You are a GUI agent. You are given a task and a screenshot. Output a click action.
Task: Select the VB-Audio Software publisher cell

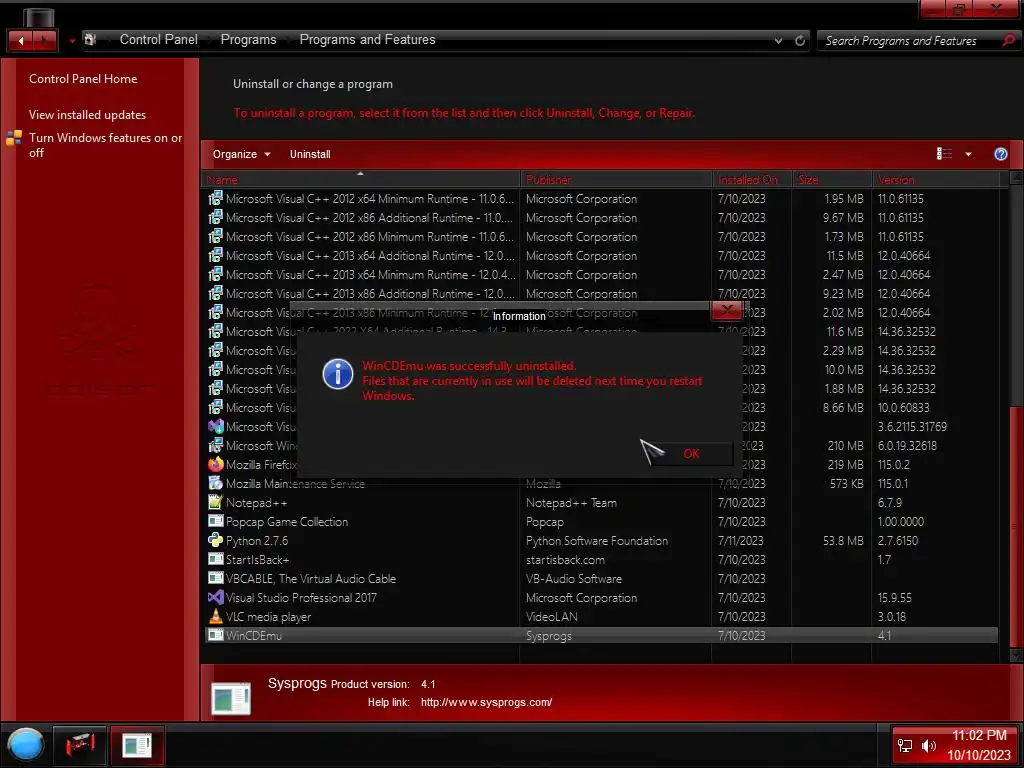pos(573,579)
